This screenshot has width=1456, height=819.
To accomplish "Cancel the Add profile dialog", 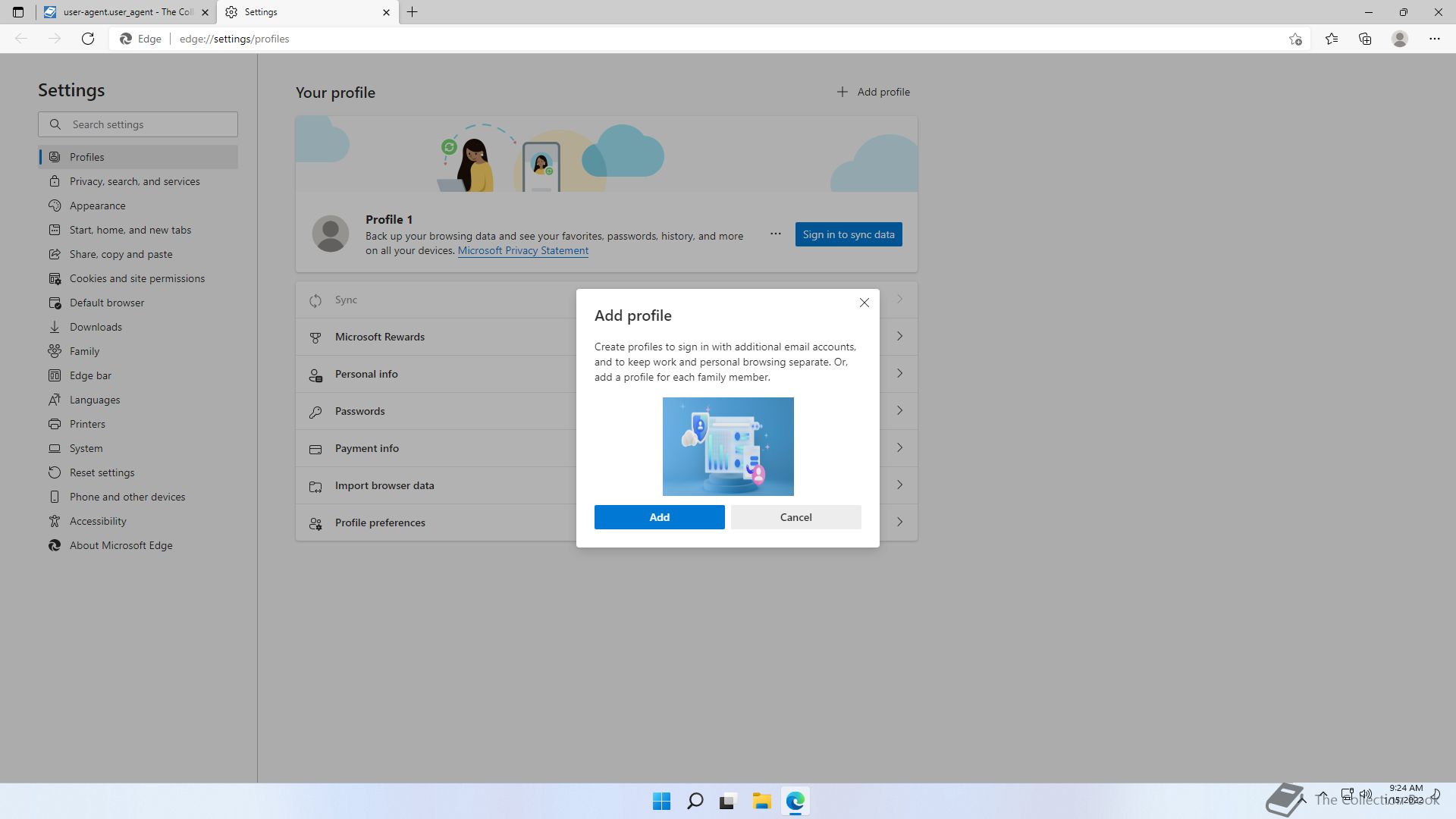I will coord(795,517).
